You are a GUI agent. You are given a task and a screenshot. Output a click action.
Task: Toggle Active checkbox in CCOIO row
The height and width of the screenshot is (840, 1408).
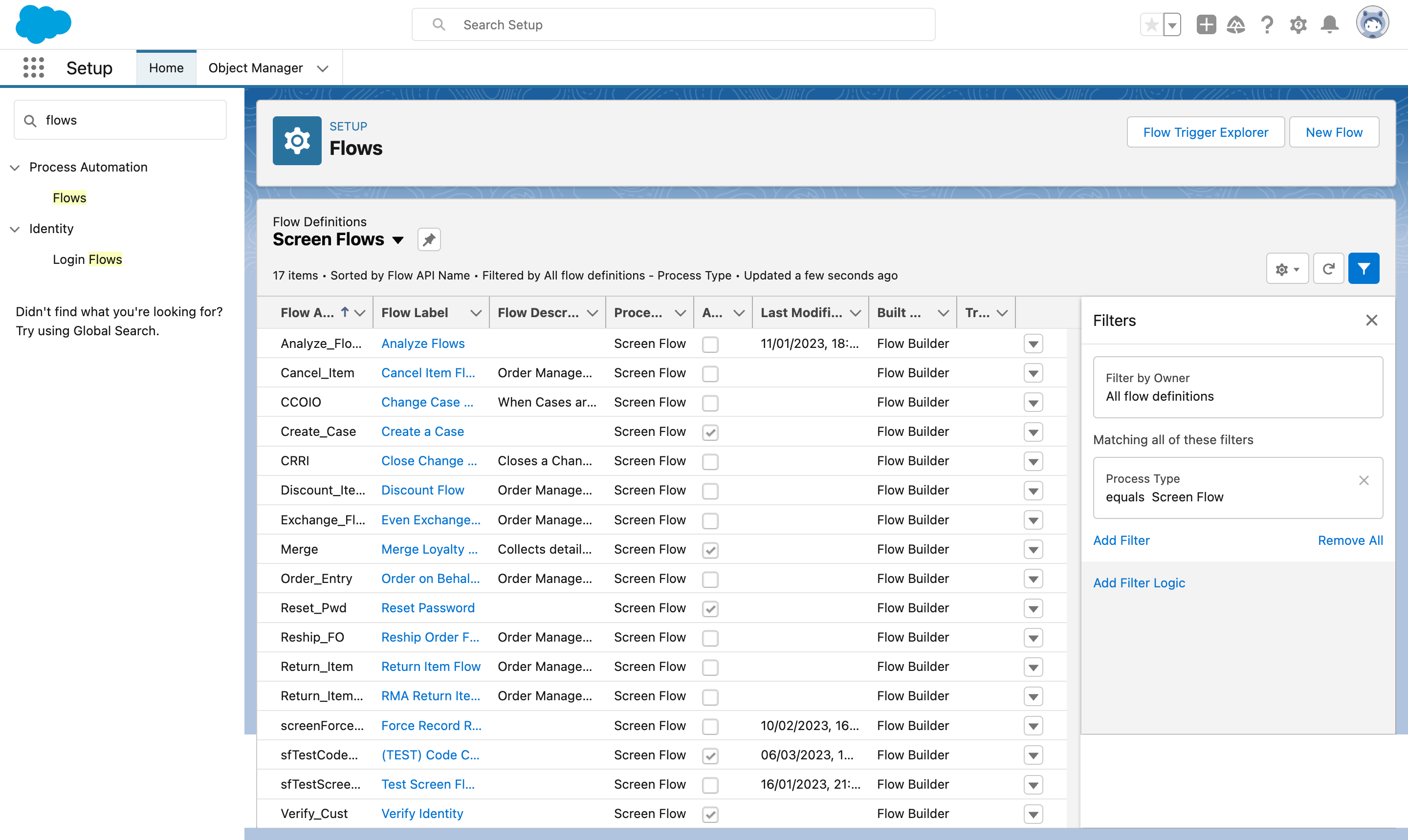[710, 403]
